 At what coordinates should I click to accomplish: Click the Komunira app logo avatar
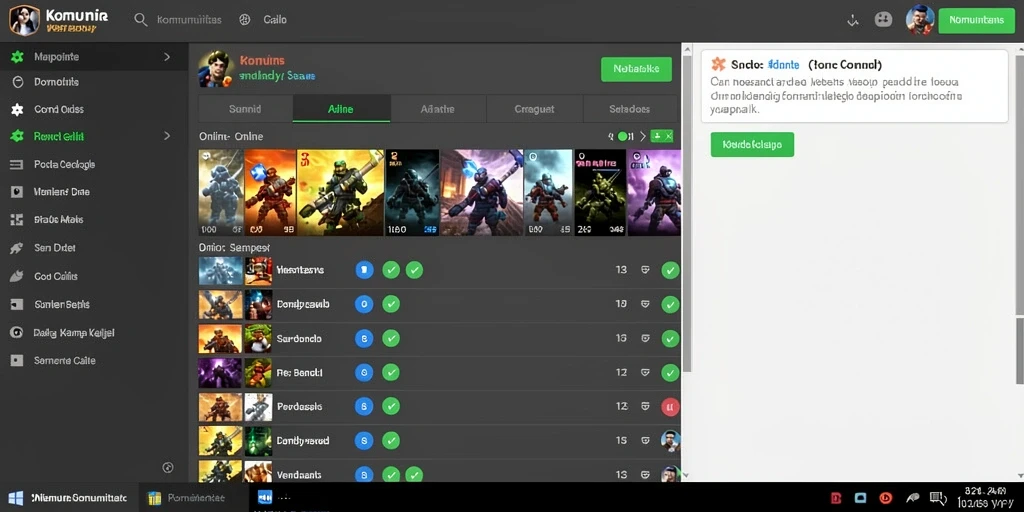pos(24,20)
